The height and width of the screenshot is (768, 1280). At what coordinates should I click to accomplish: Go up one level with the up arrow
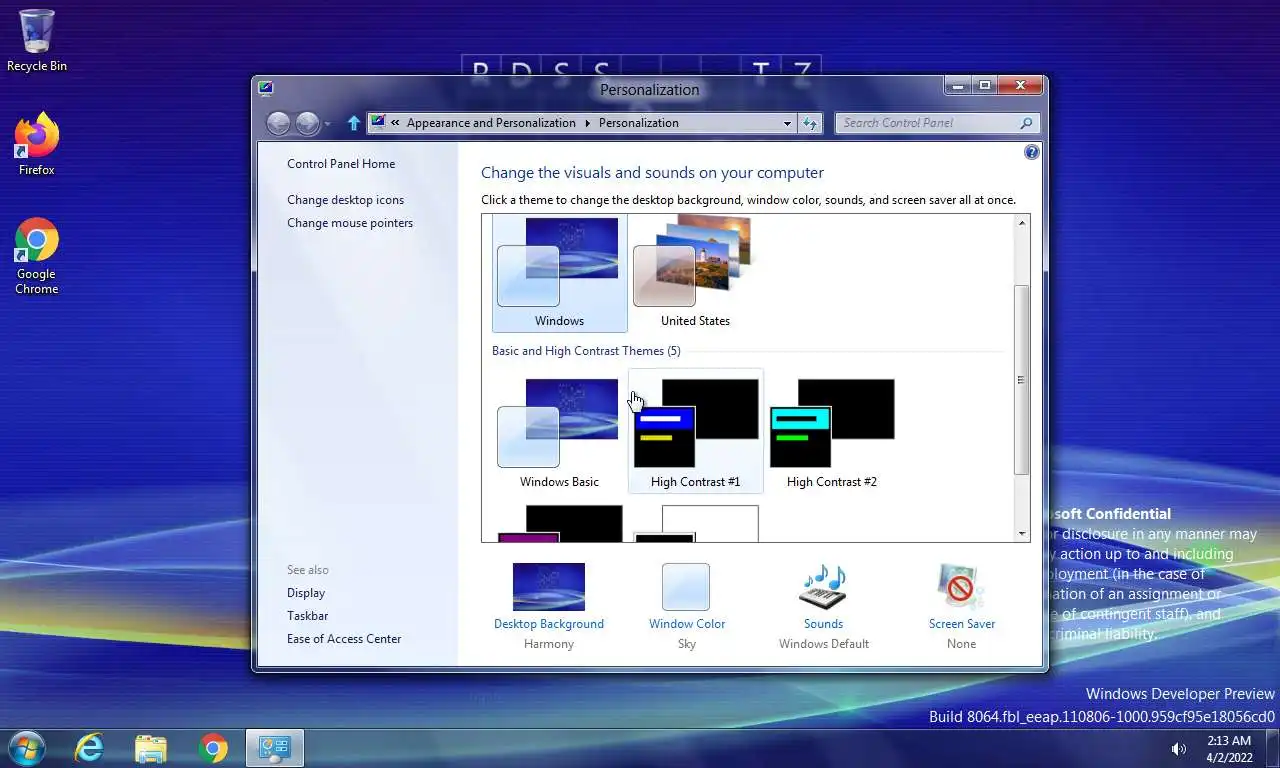[353, 123]
